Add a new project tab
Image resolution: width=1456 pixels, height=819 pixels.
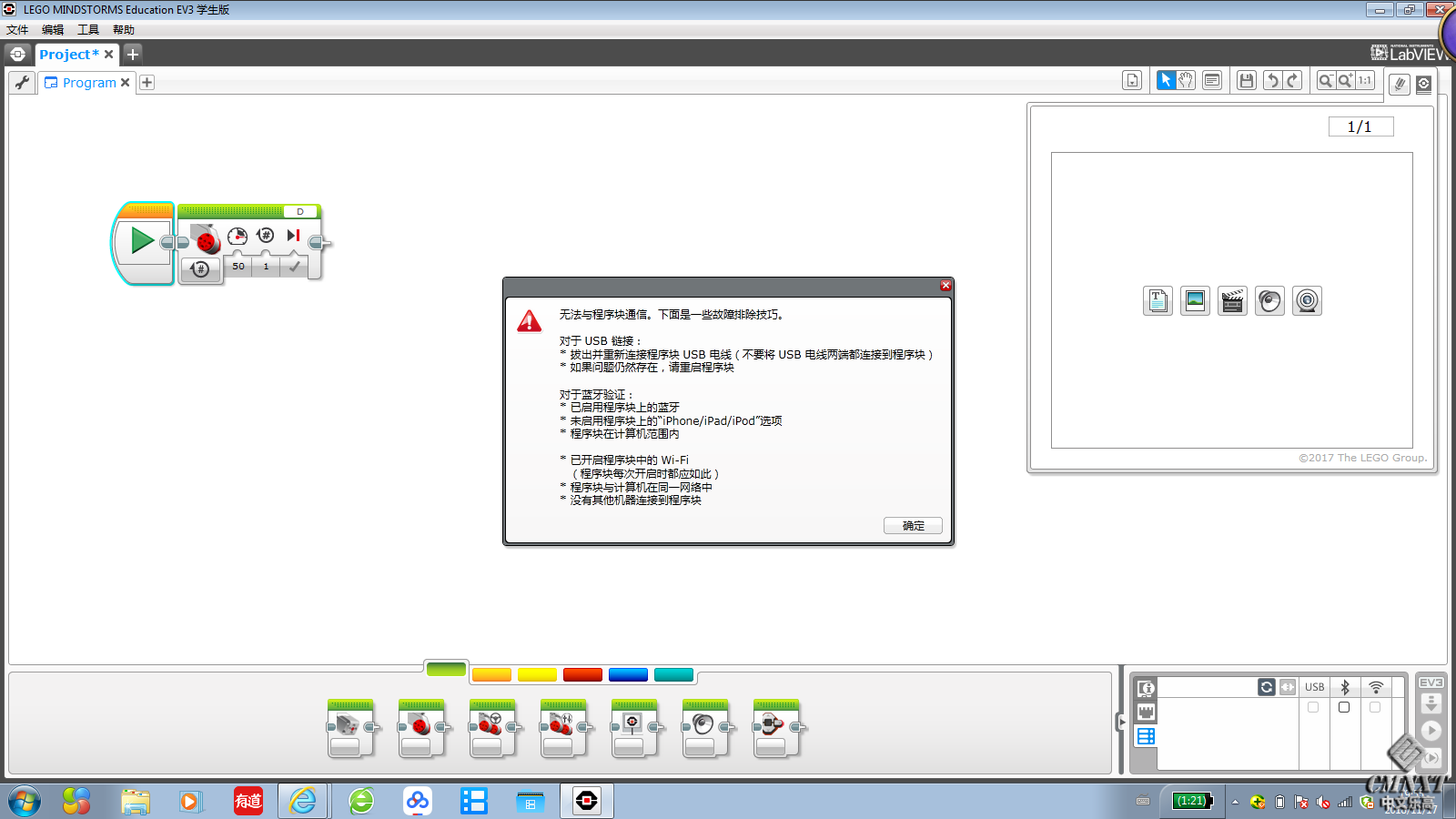(133, 54)
